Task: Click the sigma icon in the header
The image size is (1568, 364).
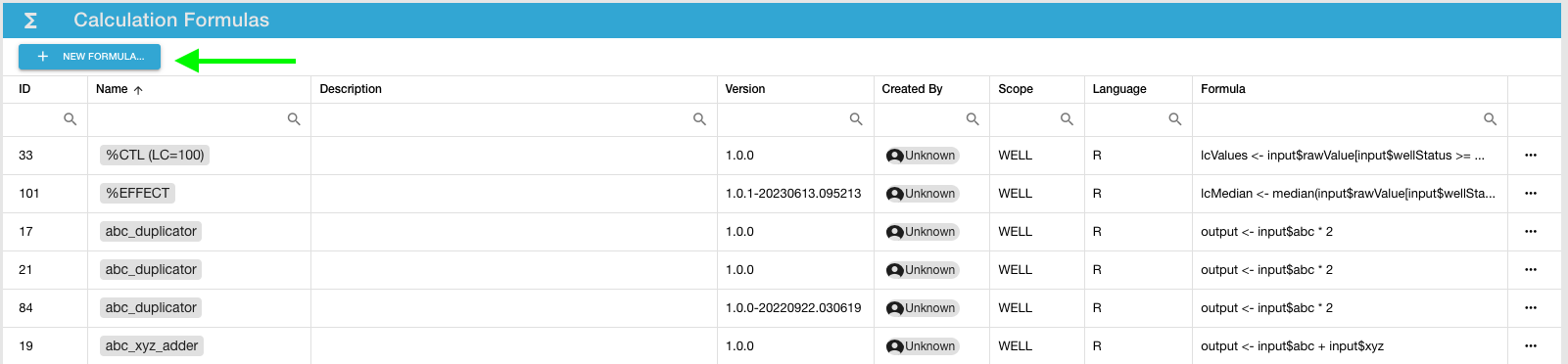Action: click(30, 21)
